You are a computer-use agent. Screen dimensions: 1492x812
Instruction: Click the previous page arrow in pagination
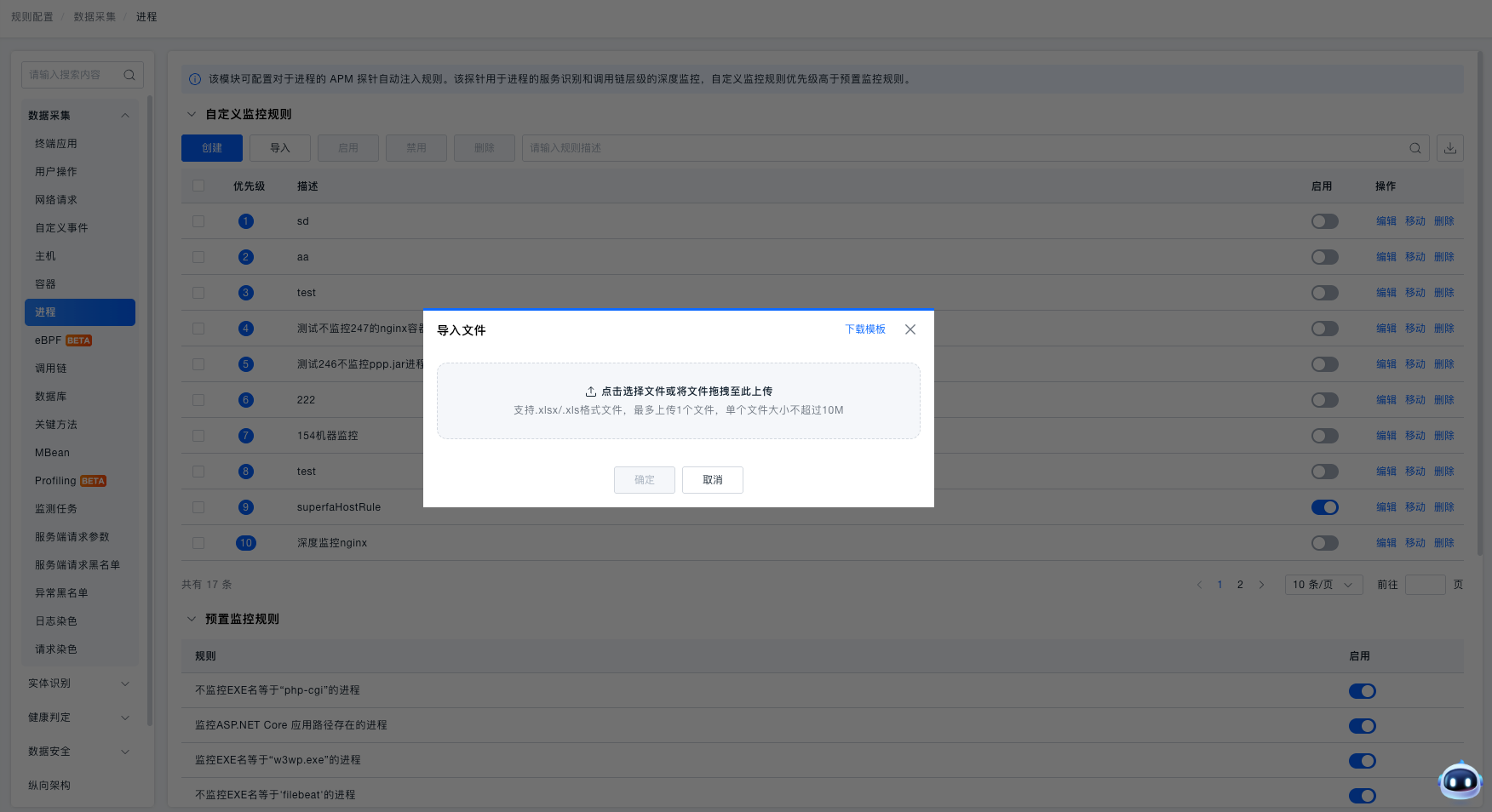point(1199,585)
